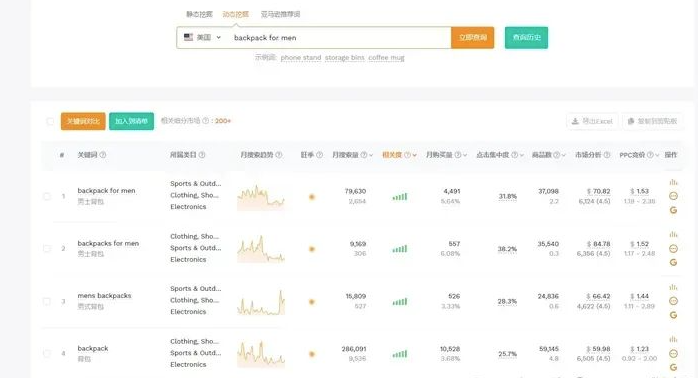
Task: Click the peak-season star icon in 'backpacks for men' row
Action: tap(312, 249)
